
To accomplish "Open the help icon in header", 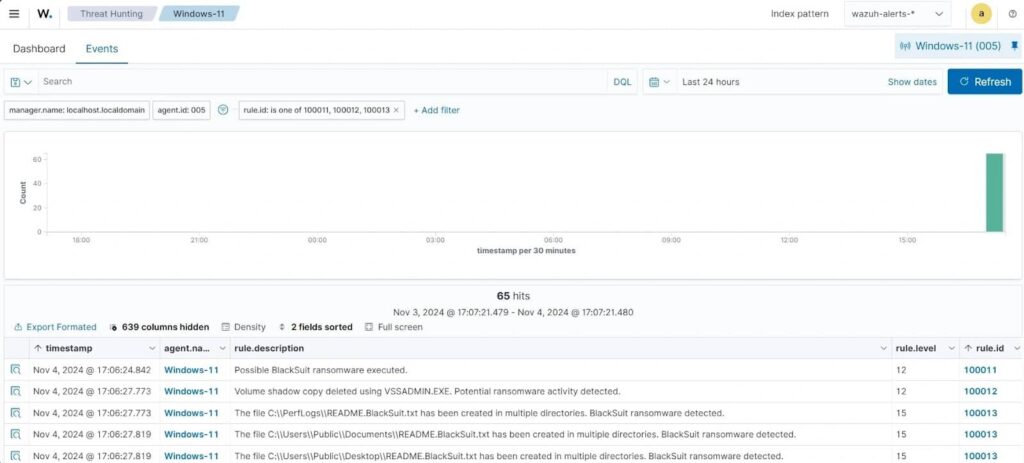I will [1012, 14].
